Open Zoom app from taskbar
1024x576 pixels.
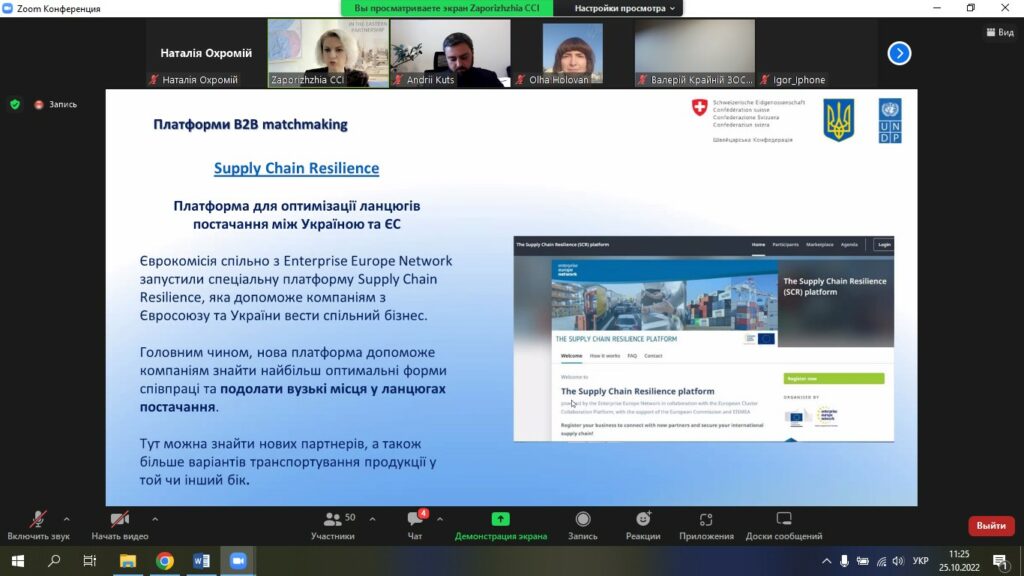pyautogui.click(x=238, y=561)
